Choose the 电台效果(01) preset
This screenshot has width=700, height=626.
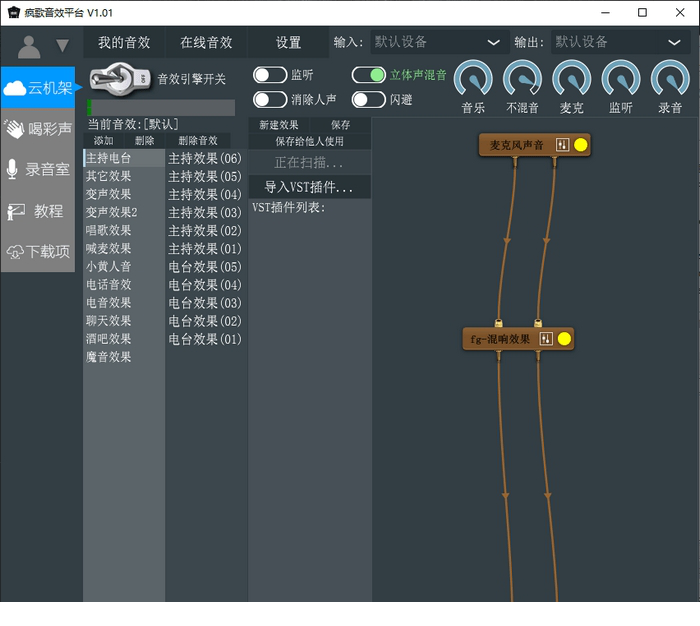(206, 339)
